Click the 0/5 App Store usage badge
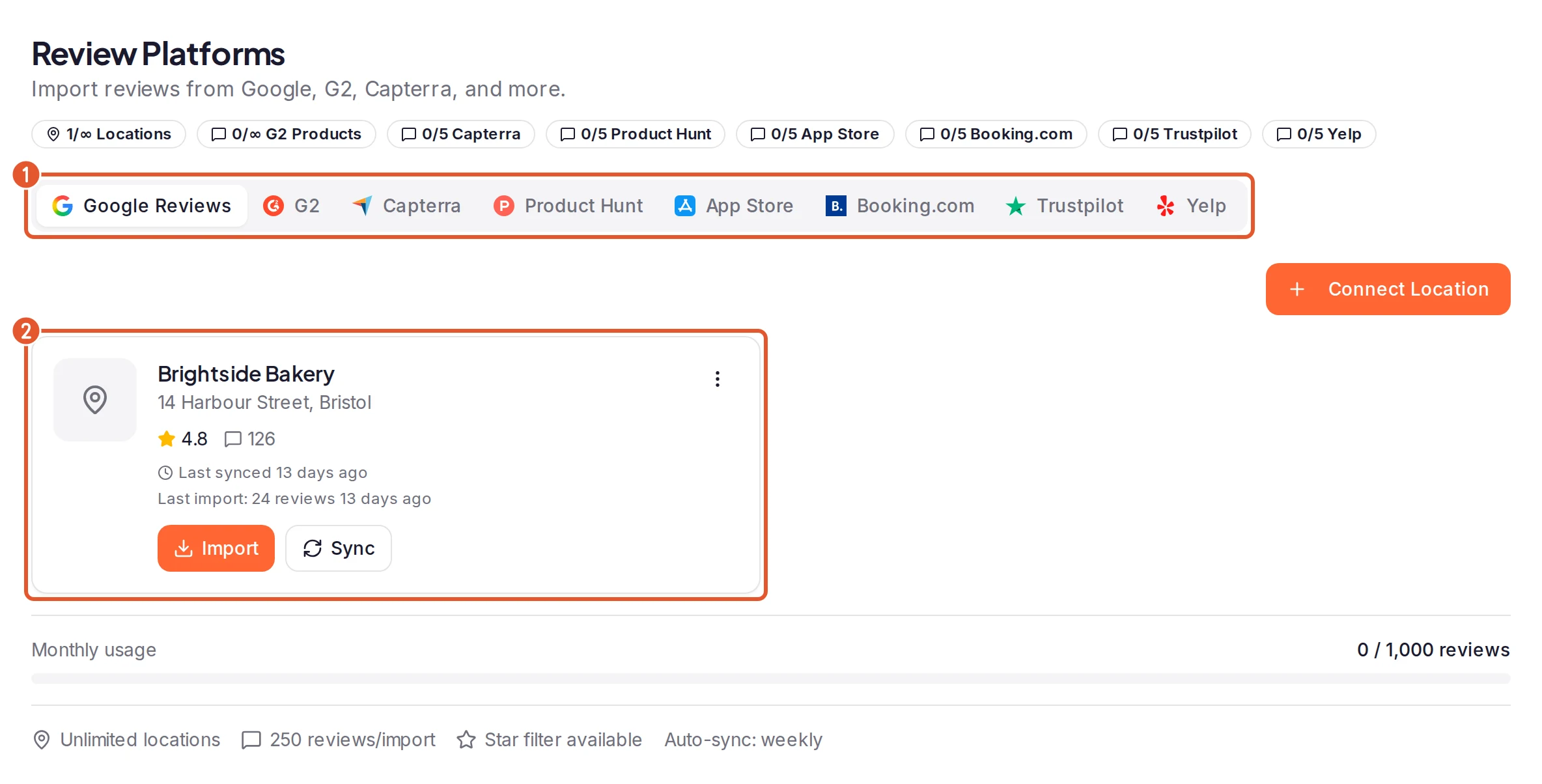Image resolution: width=1542 pixels, height=784 pixels. click(x=815, y=134)
